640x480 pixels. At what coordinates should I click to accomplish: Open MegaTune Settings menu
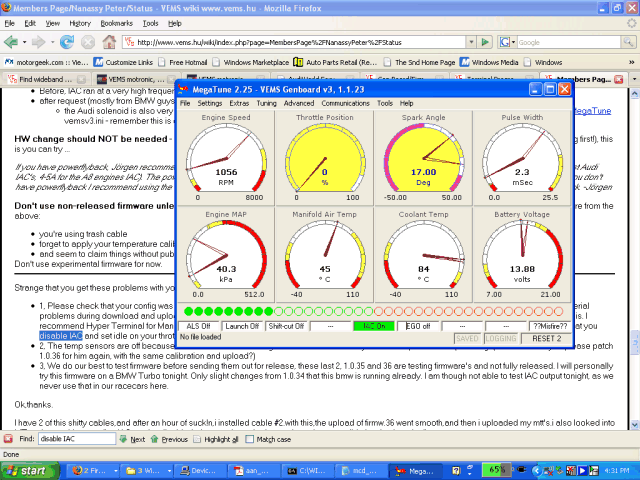pyautogui.click(x=210, y=103)
